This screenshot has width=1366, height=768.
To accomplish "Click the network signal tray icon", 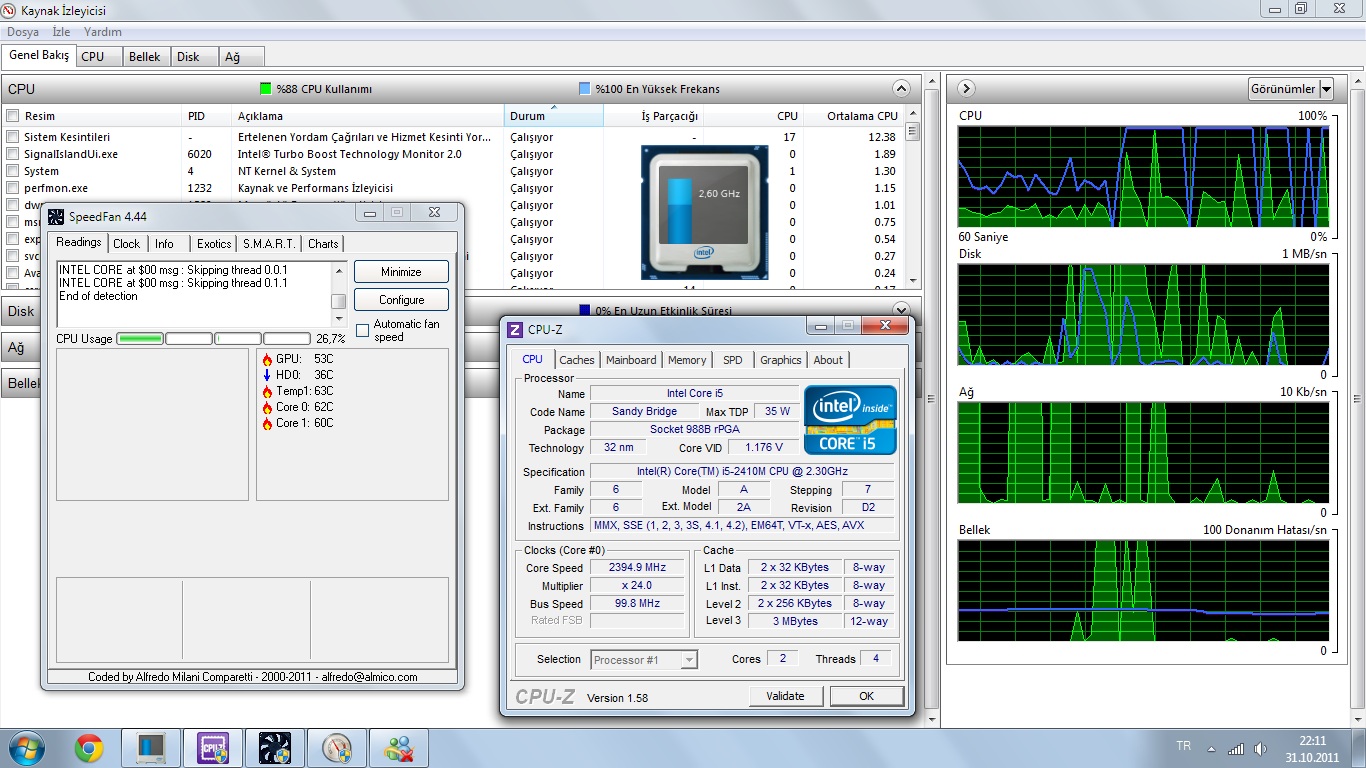I will (x=1236, y=748).
